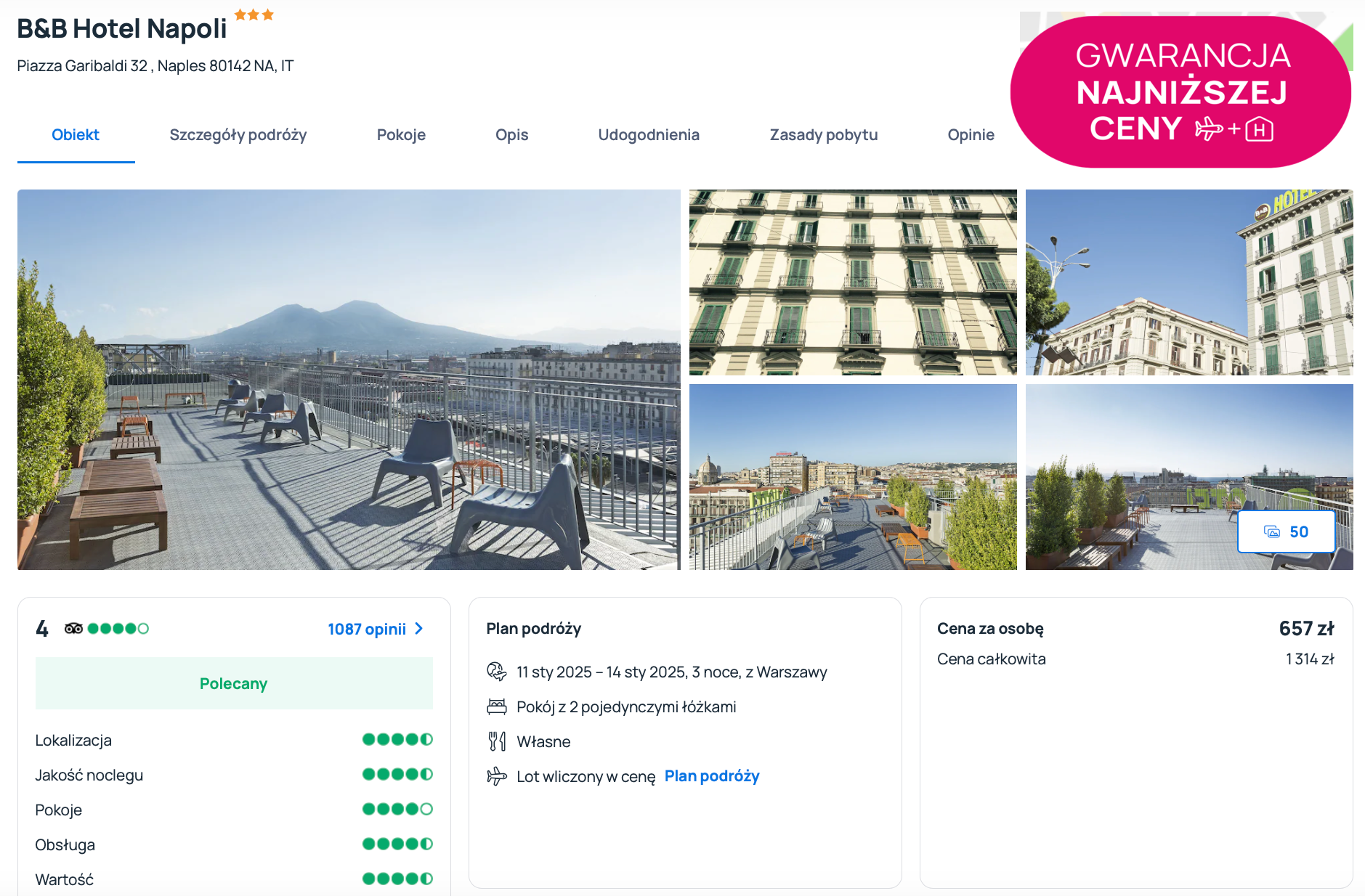Viewport: 1365px width, 896px height.
Task: Switch to the Pokoje tab
Action: click(401, 135)
